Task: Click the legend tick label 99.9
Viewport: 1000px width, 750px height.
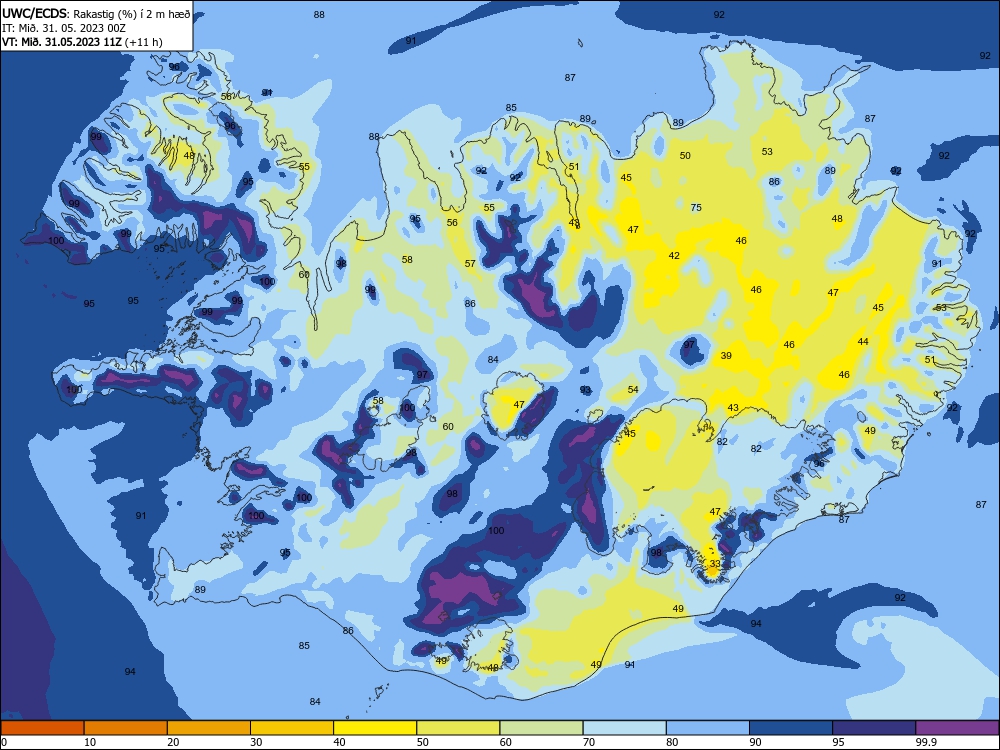Action: [x=926, y=742]
